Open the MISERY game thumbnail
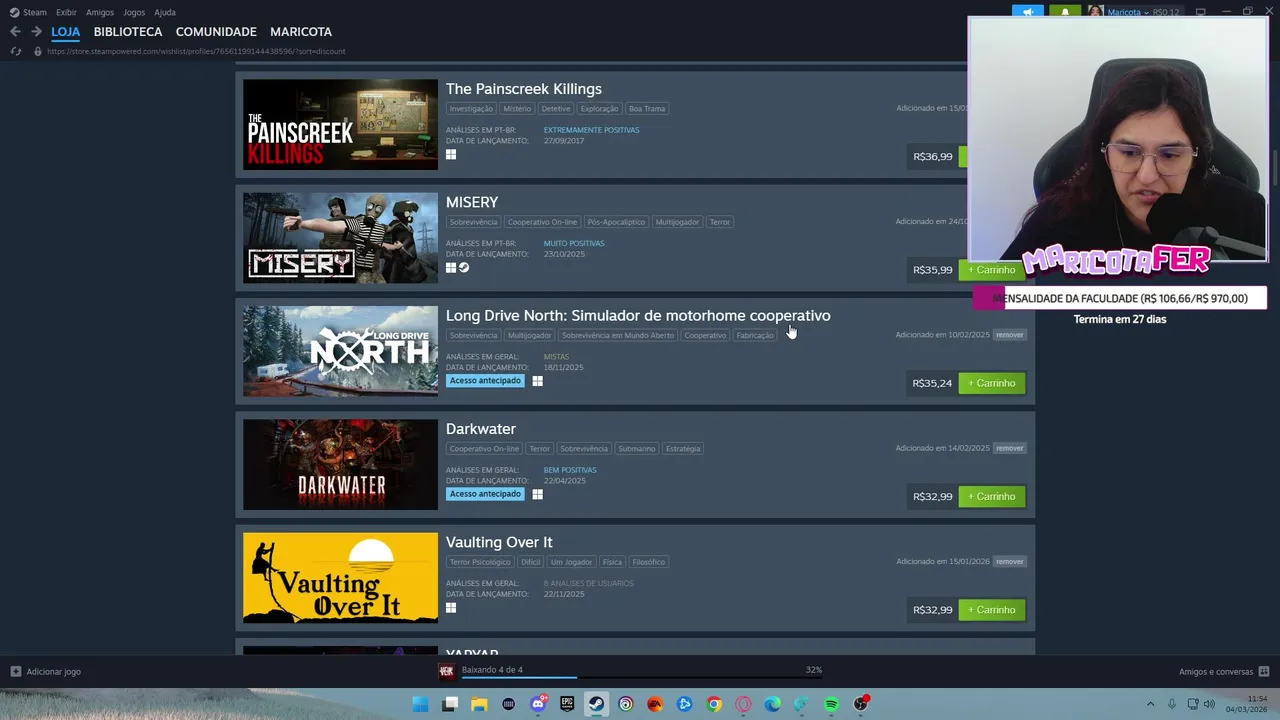This screenshot has width=1280, height=720. tap(340, 238)
